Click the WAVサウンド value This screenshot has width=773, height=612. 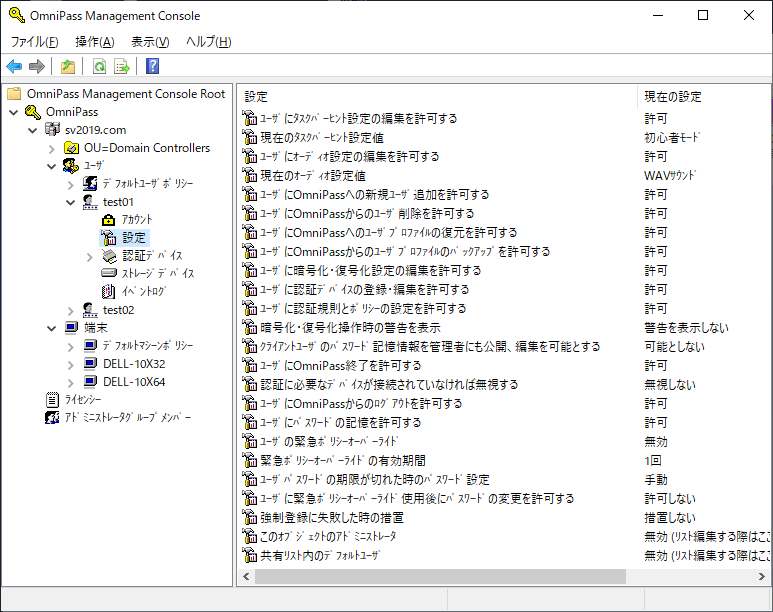670,176
